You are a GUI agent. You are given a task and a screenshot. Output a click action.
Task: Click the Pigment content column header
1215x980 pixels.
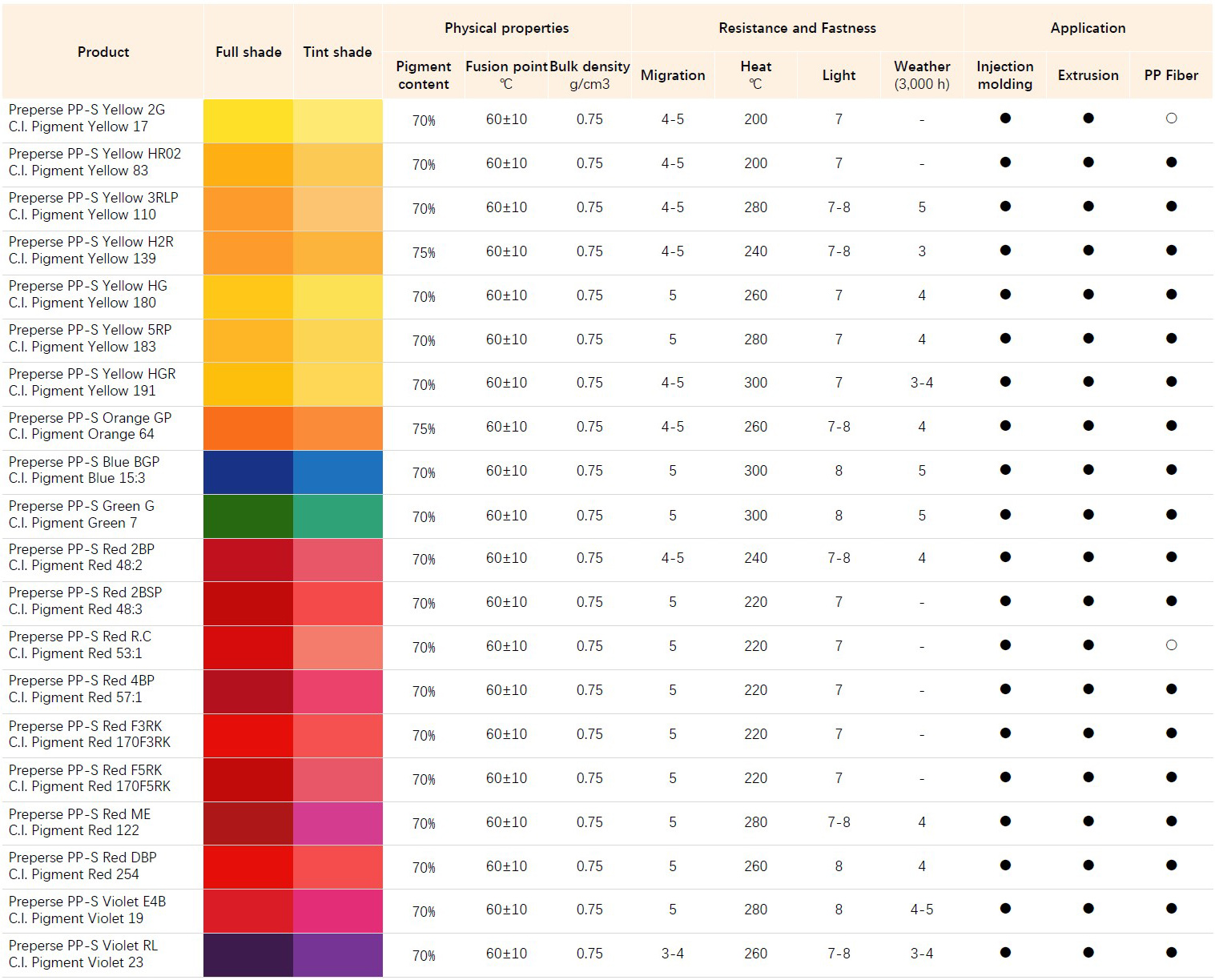click(424, 75)
